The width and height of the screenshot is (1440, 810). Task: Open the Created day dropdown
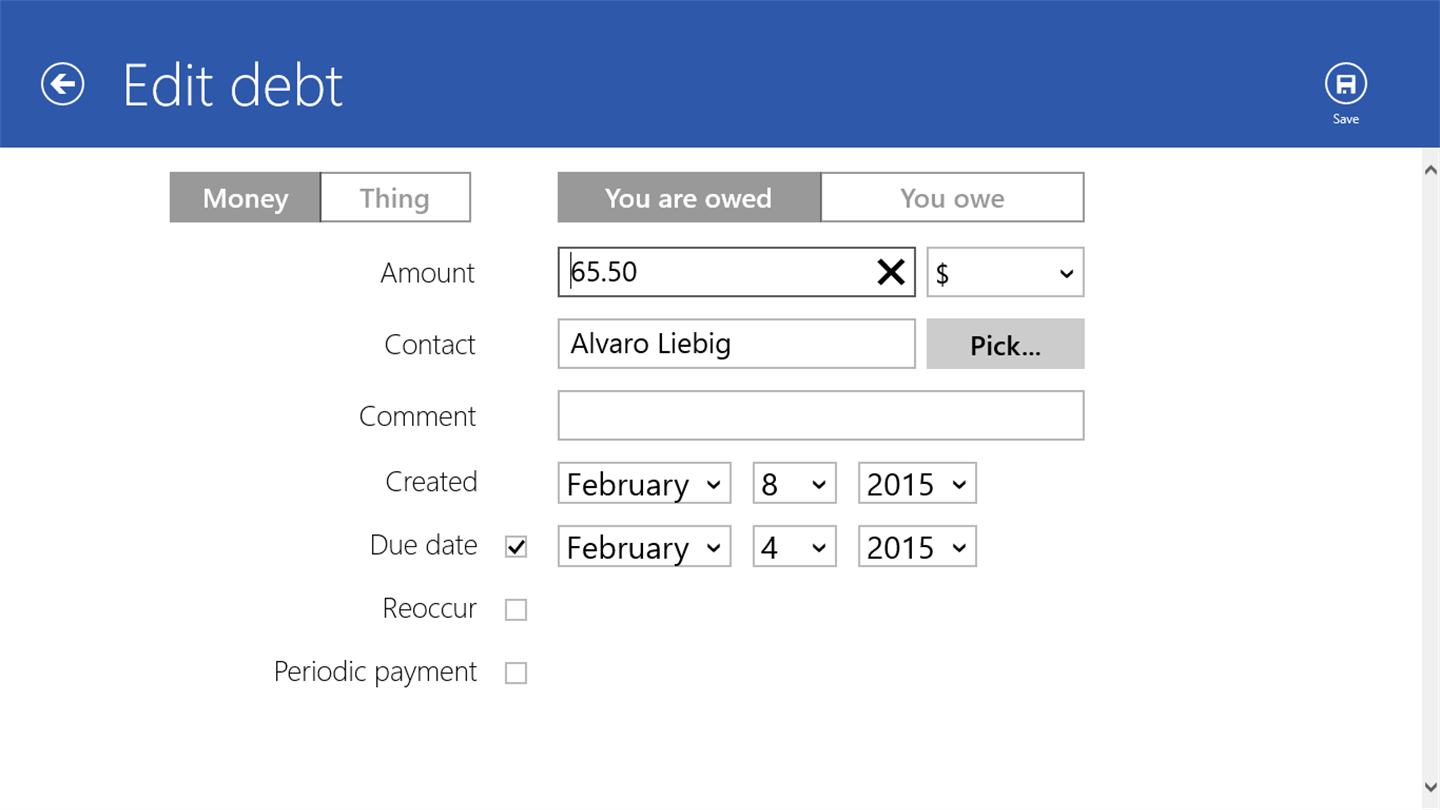click(794, 484)
